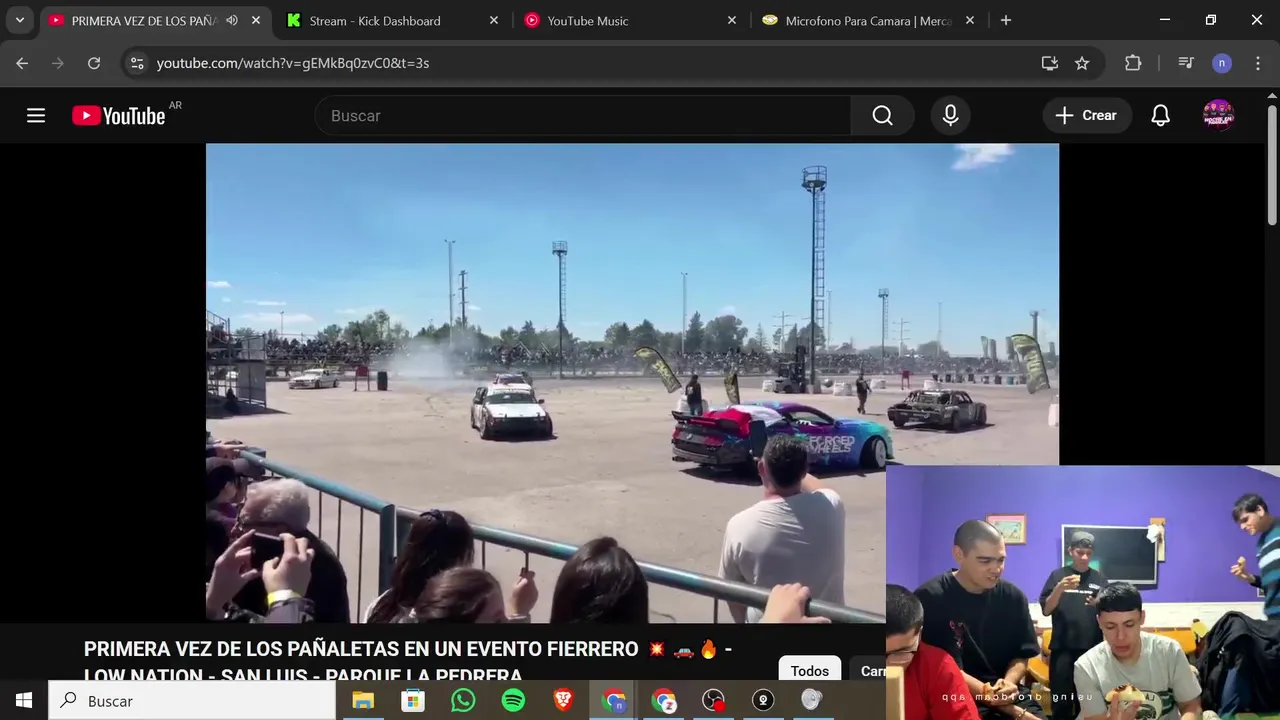1280x720 pixels.
Task: Open the YouTube guide hamburger menu
Action: (x=36, y=116)
